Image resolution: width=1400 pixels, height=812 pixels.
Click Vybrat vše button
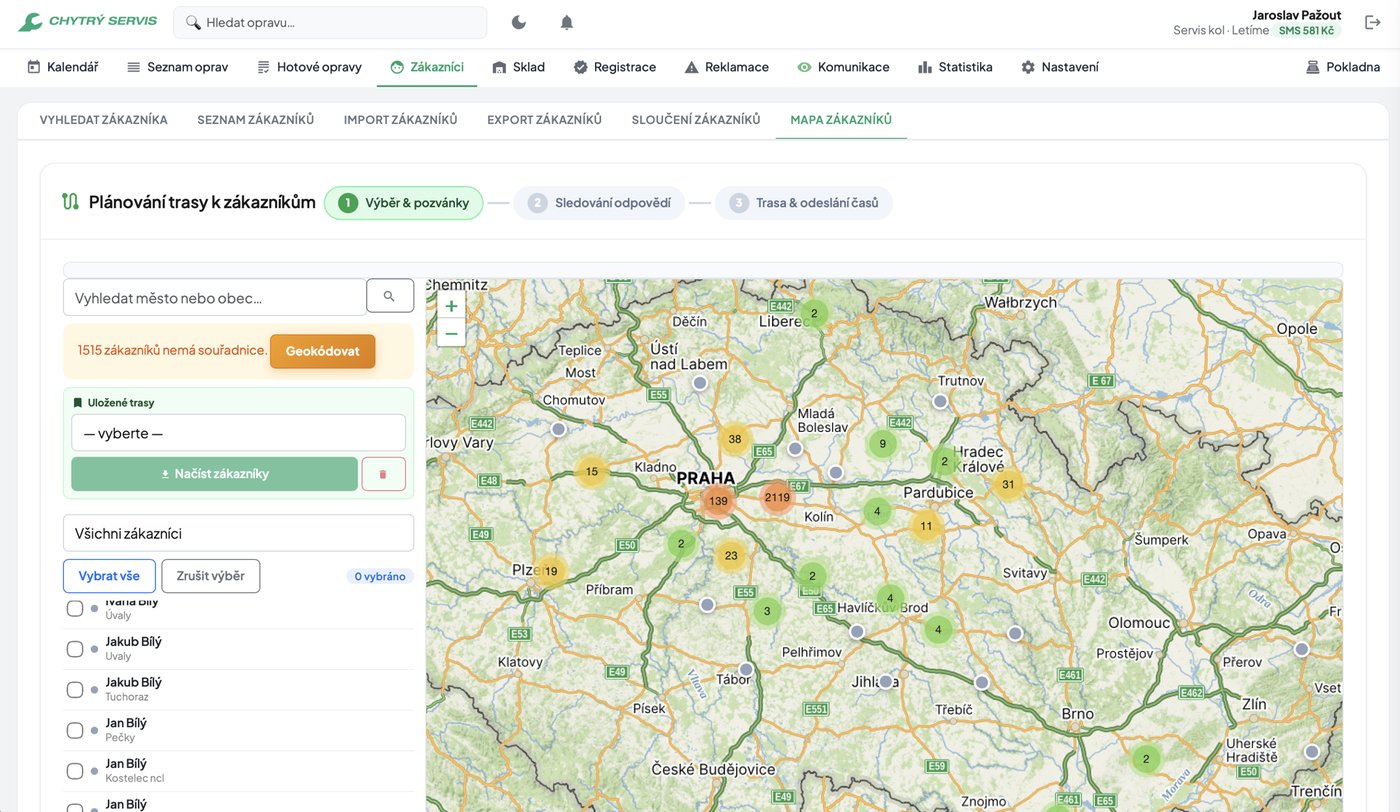109,576
